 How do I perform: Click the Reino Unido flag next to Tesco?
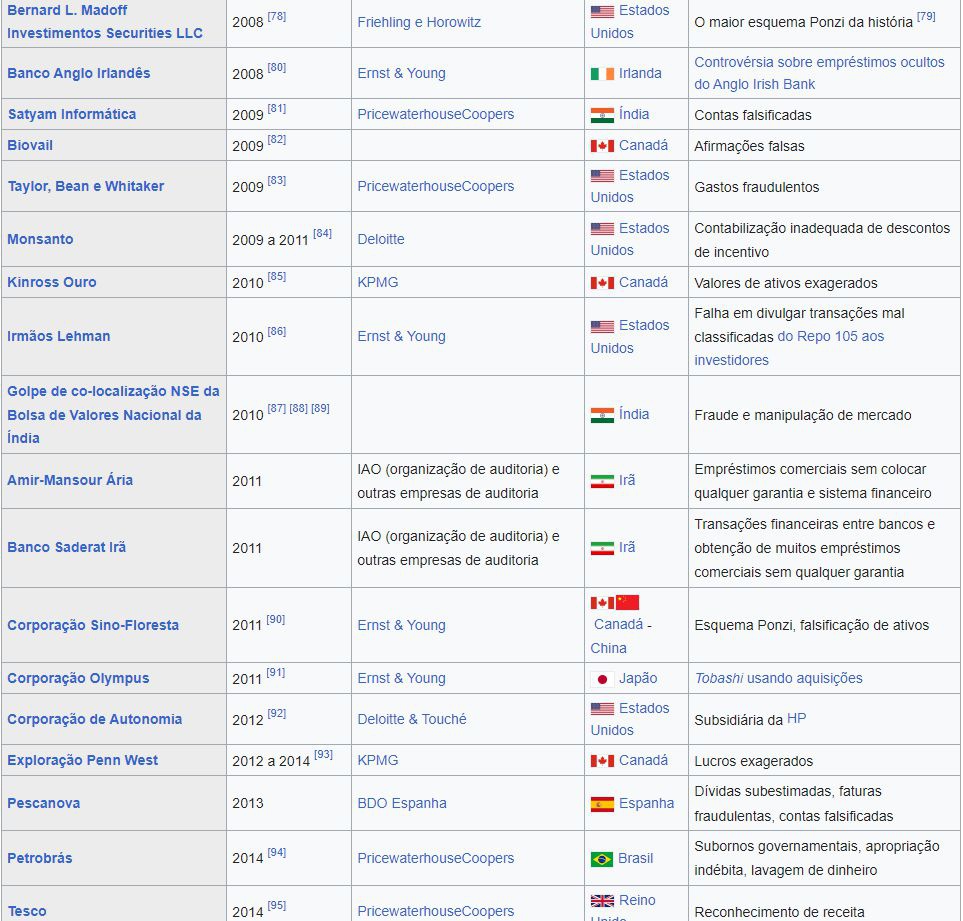601,900
